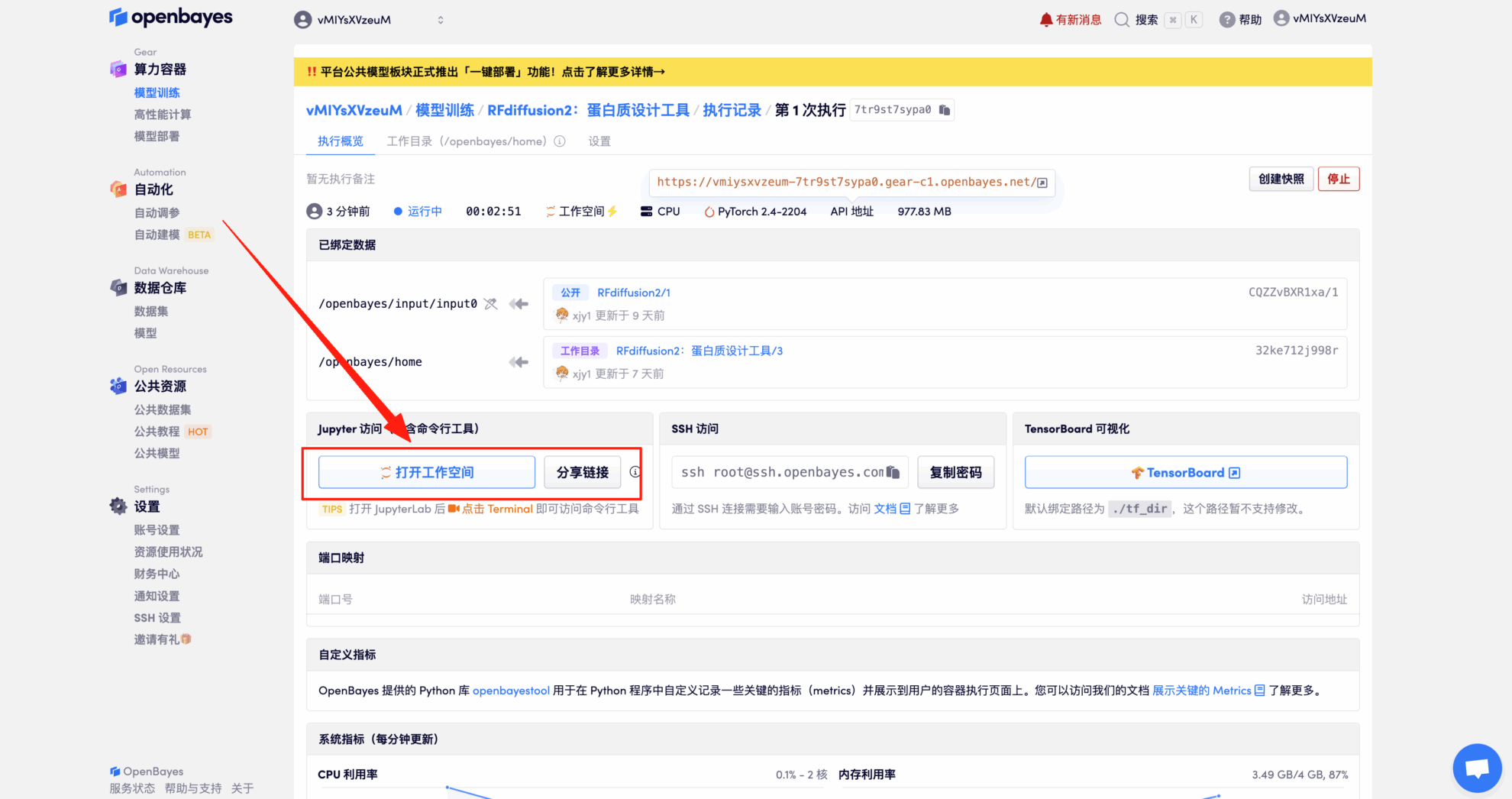The height and width of the screenshot is (799, 1512).
Task: Click the 分享链接 button
Action: coord(583,472)
